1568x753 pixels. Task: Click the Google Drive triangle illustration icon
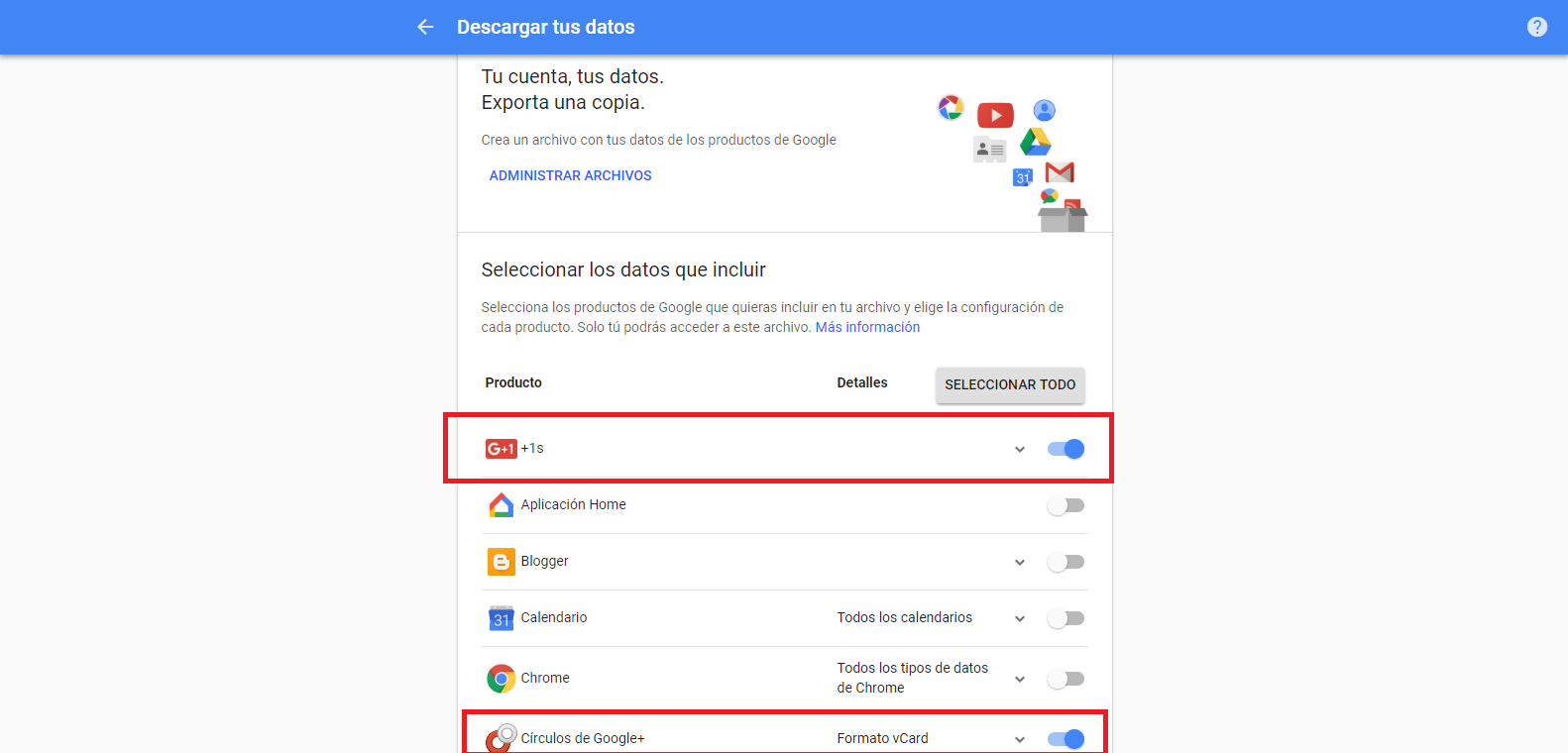pos(1036,142)
